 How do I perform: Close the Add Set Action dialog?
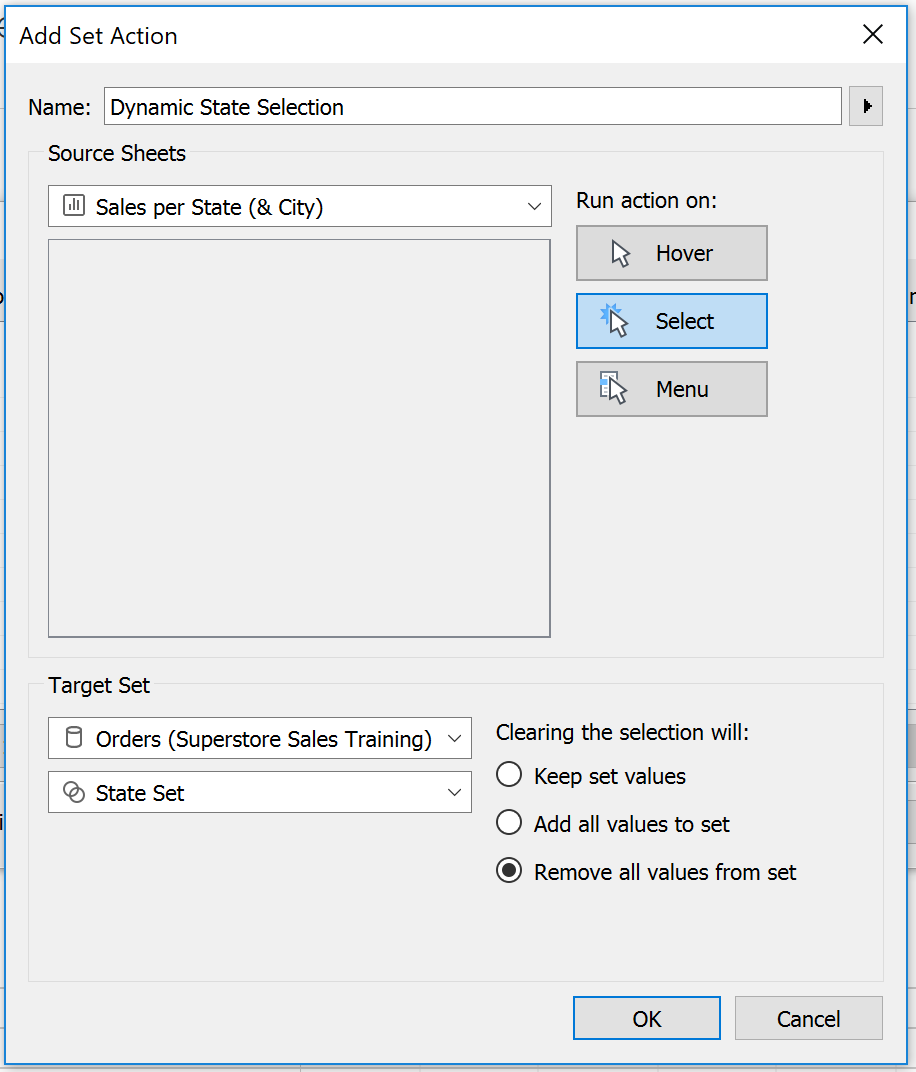click(873, 34)
